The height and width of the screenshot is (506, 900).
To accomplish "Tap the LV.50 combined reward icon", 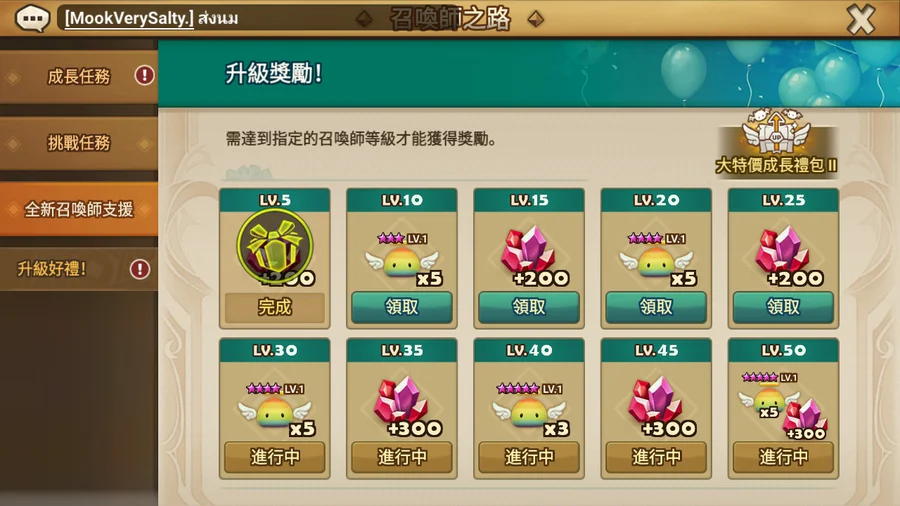I will [783, 406].
